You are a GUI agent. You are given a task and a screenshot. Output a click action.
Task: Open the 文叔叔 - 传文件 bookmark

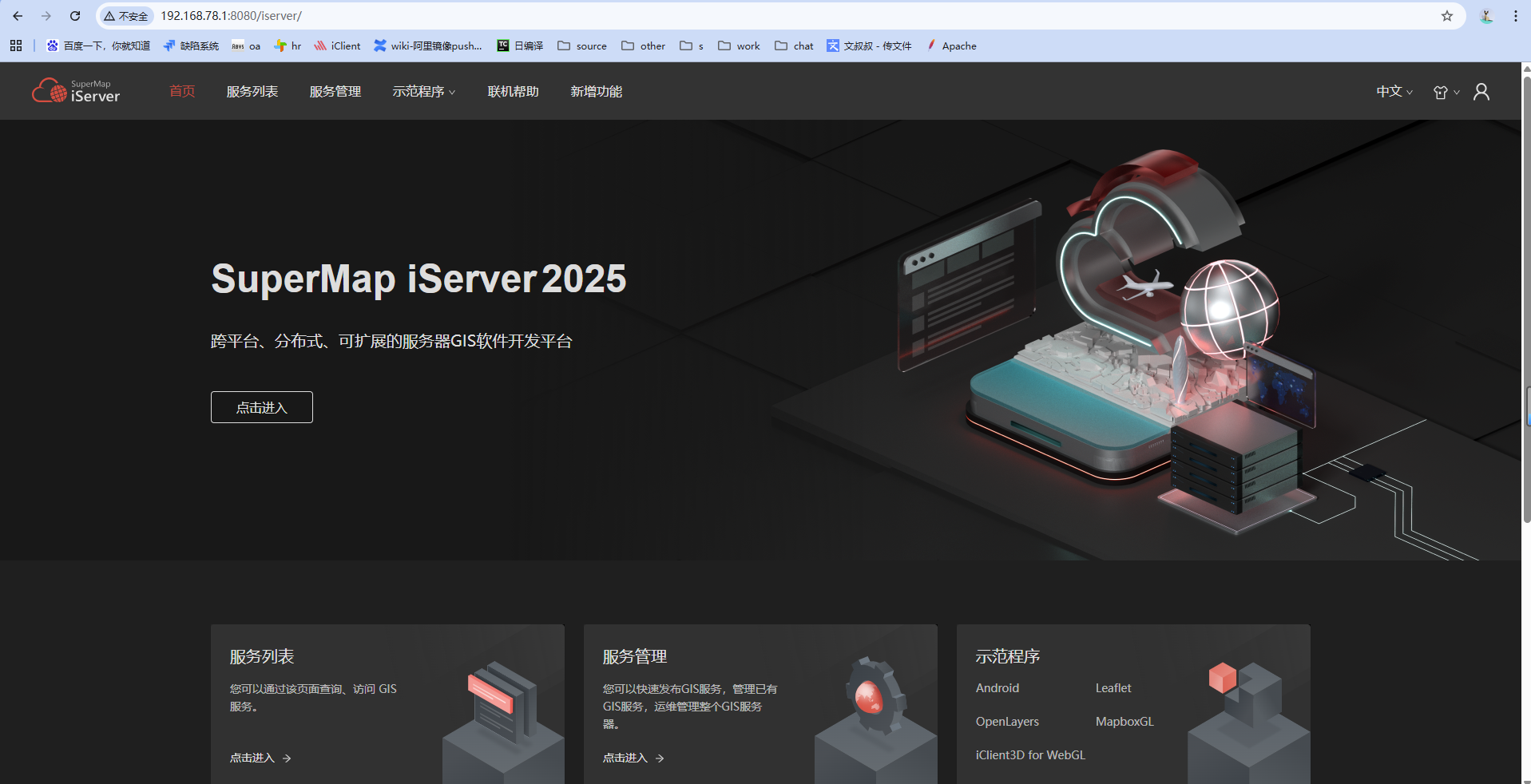click(869, 46)
